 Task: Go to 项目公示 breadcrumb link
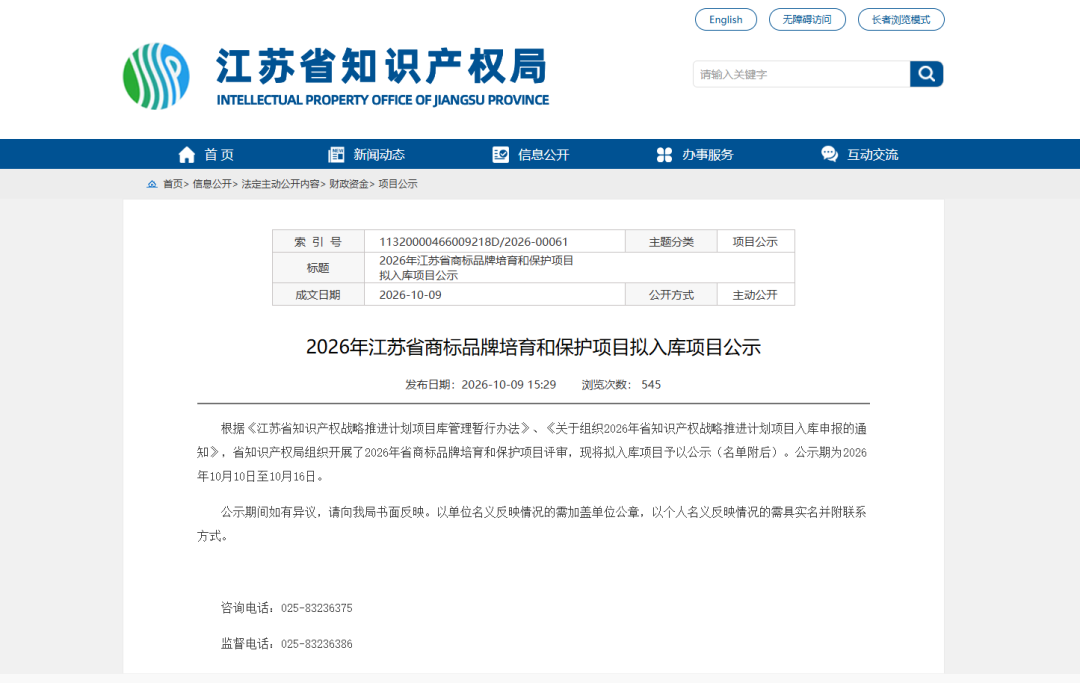click(397, 184)
